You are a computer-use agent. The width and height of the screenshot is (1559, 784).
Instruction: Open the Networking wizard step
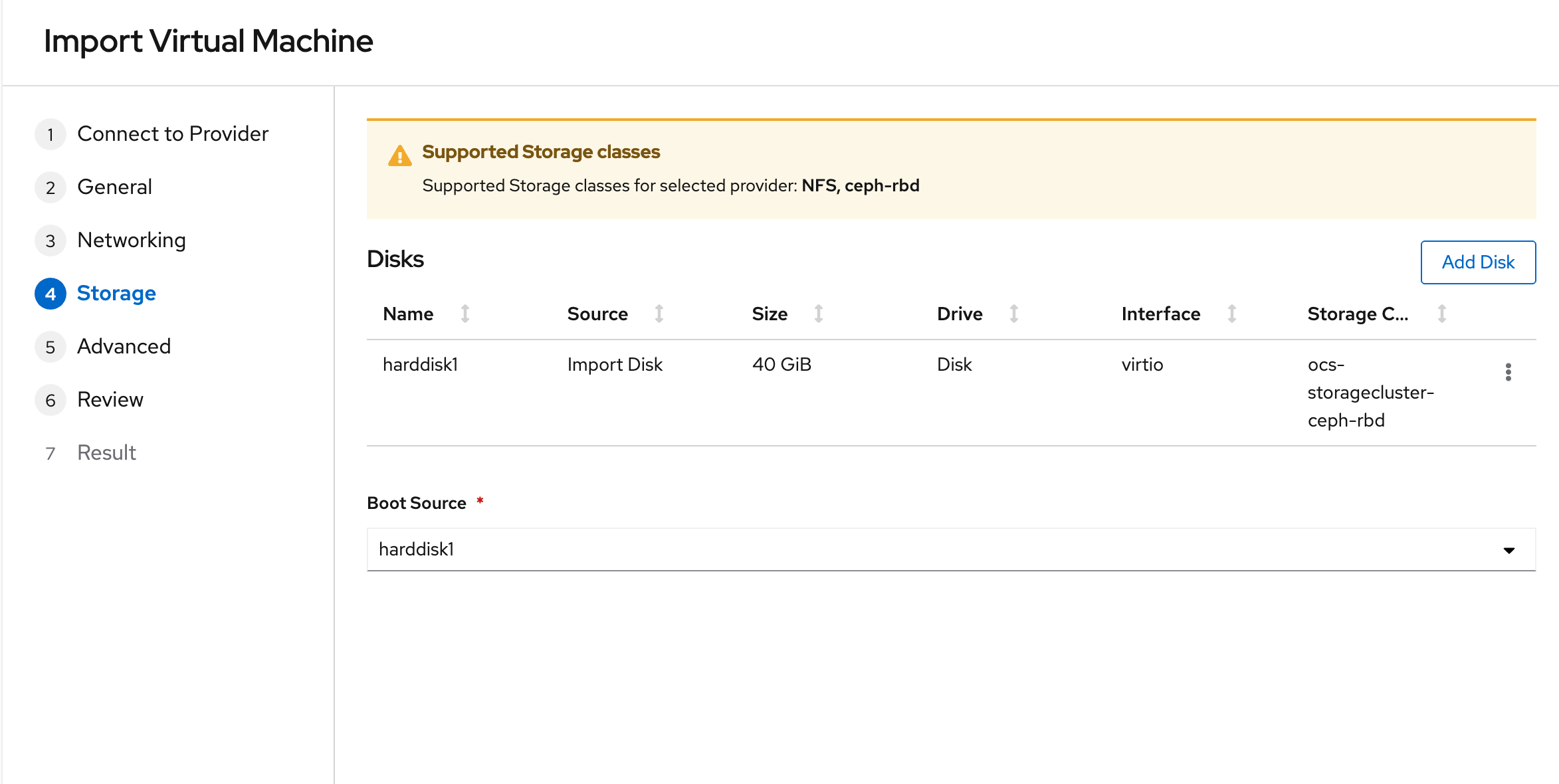131,240
